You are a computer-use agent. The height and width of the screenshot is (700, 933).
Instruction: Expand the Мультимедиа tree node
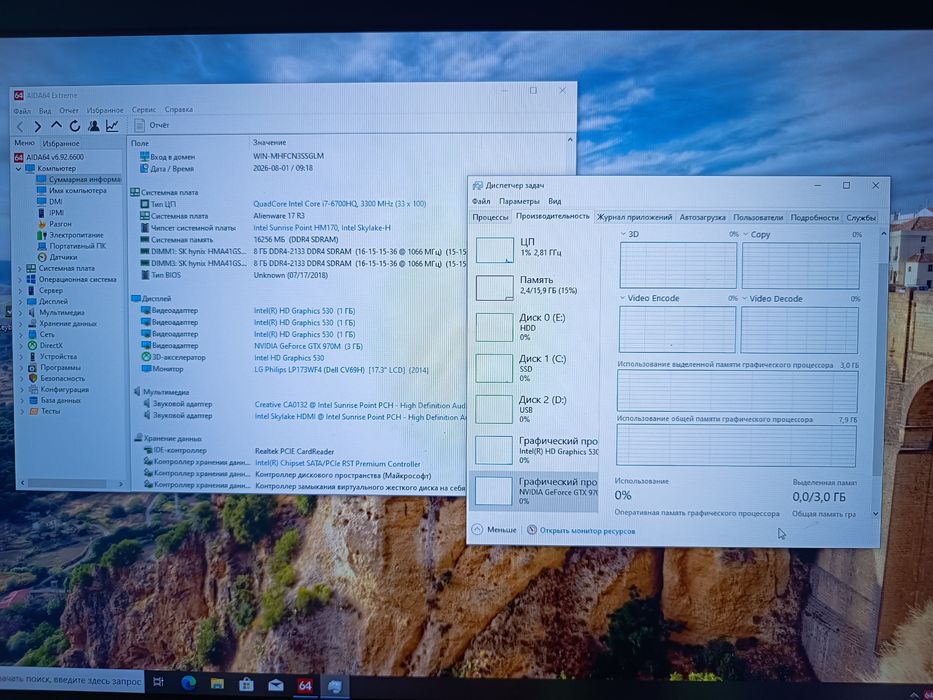click(20, 312)
